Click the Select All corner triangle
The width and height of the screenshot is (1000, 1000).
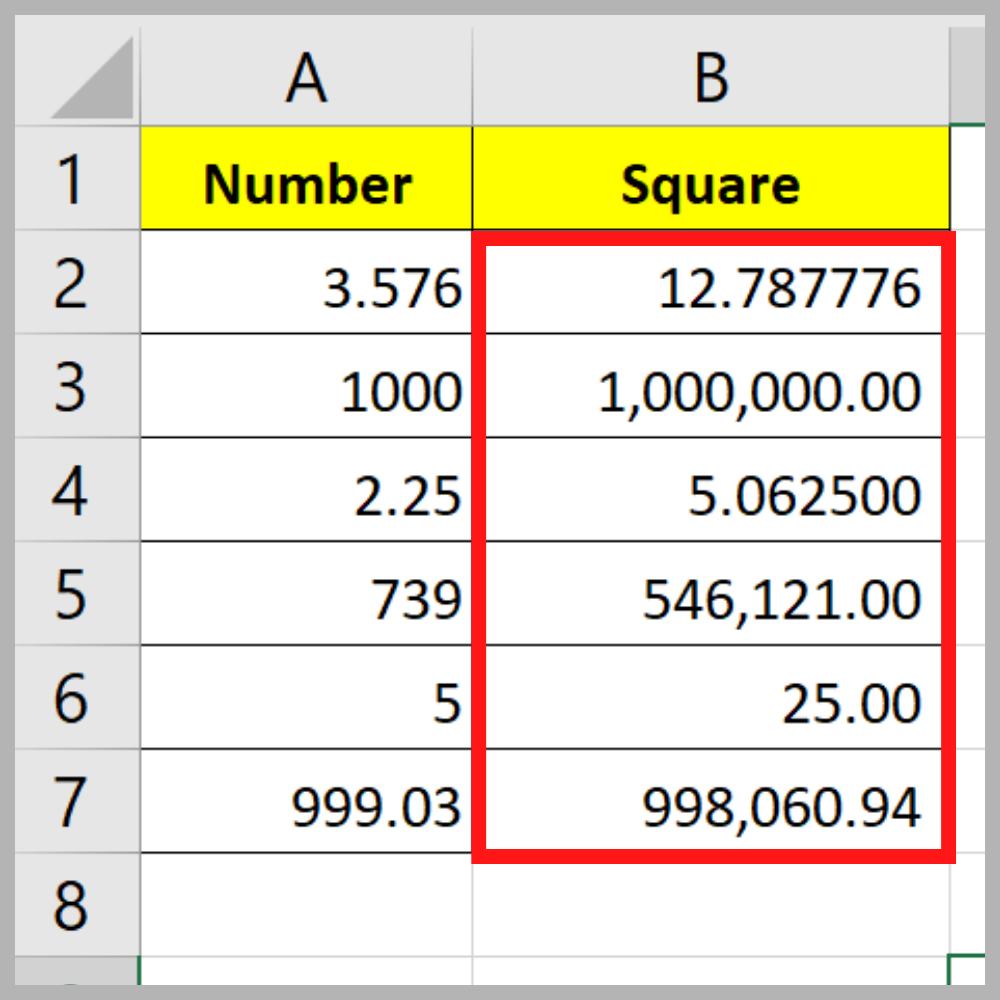(92, 78)
